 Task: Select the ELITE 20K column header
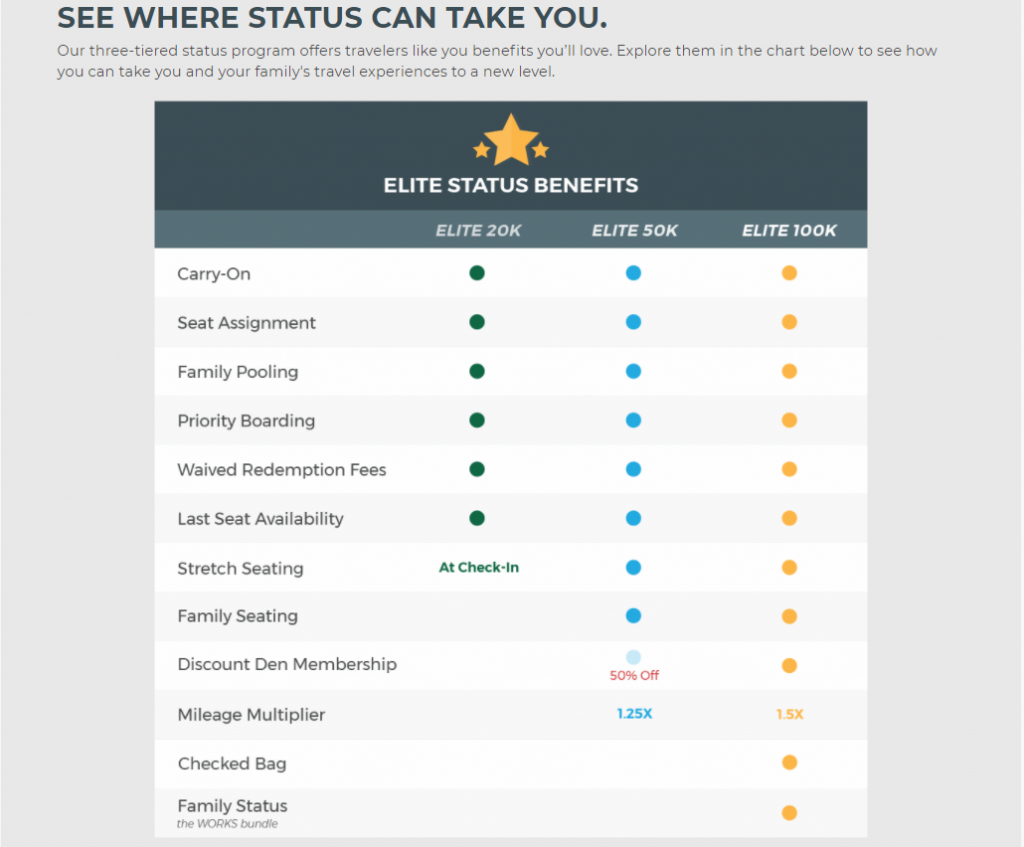(478, 231)
